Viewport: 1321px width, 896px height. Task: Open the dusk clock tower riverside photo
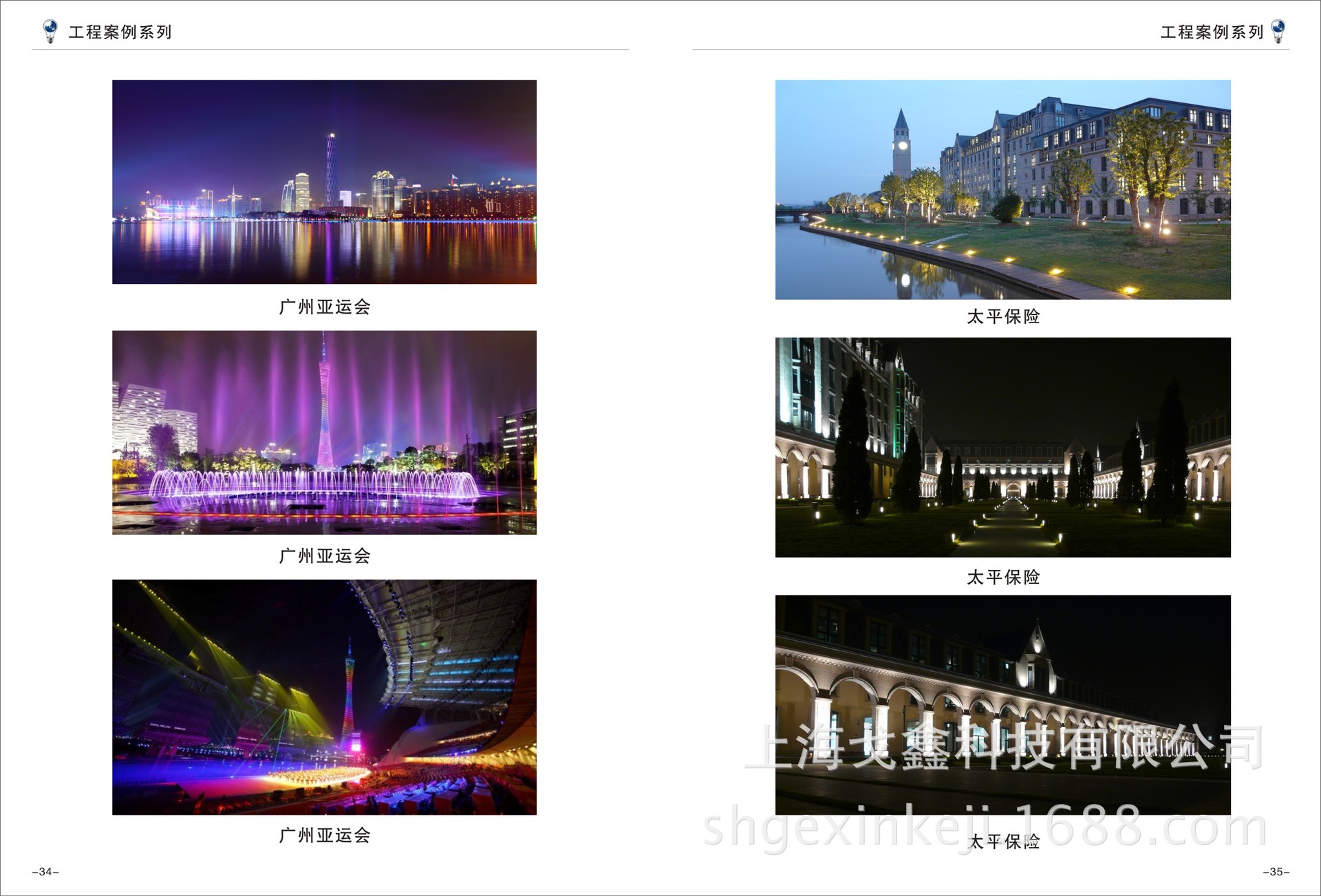tap(1002, 190)
